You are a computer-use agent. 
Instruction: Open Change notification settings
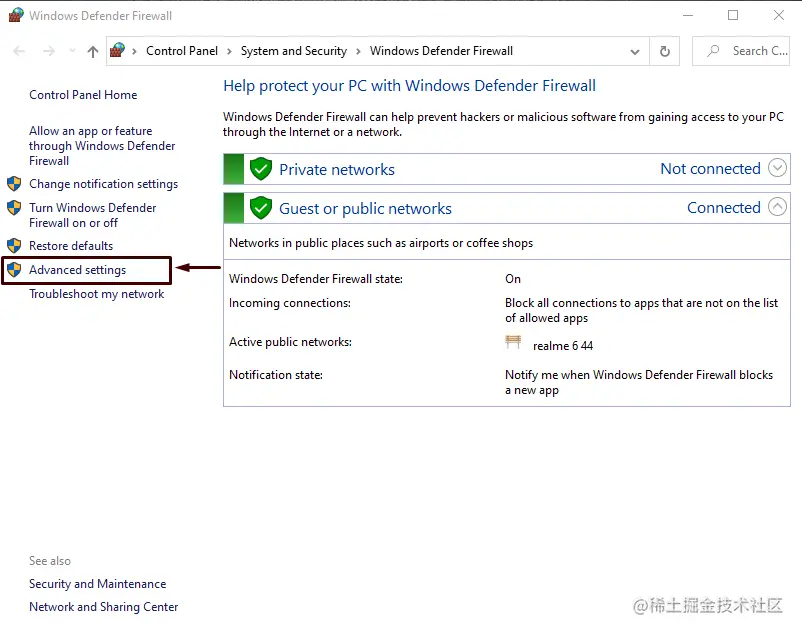103,184
